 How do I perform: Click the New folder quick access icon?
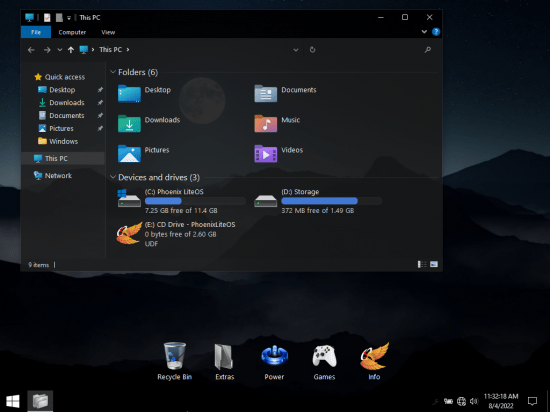point(59,18)
